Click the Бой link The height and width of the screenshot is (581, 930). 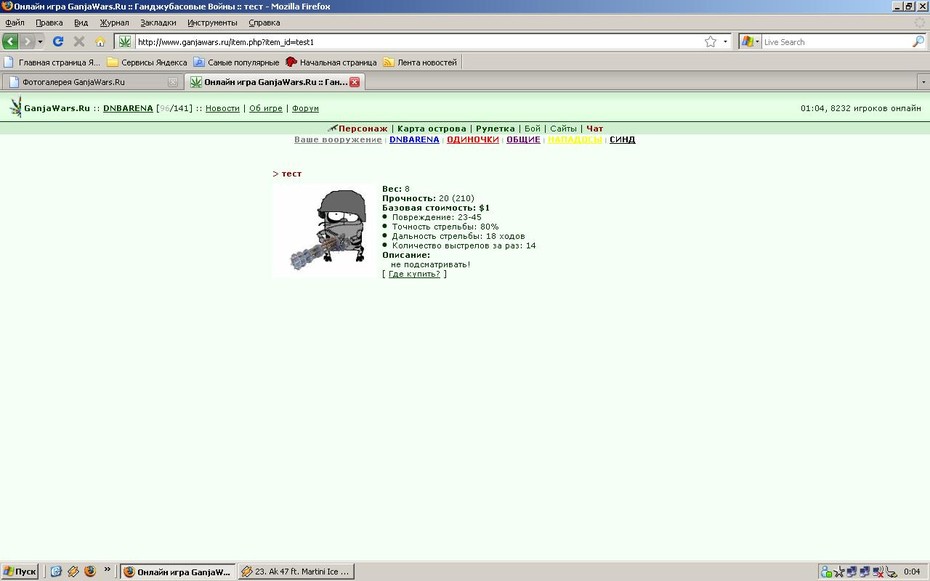pos(533,128)
